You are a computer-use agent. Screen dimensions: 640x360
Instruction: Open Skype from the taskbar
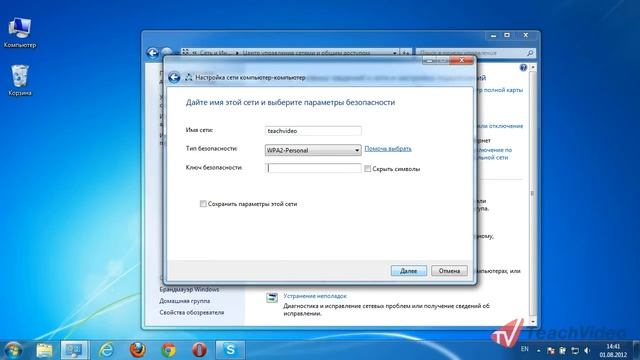(x=230, y=350)
